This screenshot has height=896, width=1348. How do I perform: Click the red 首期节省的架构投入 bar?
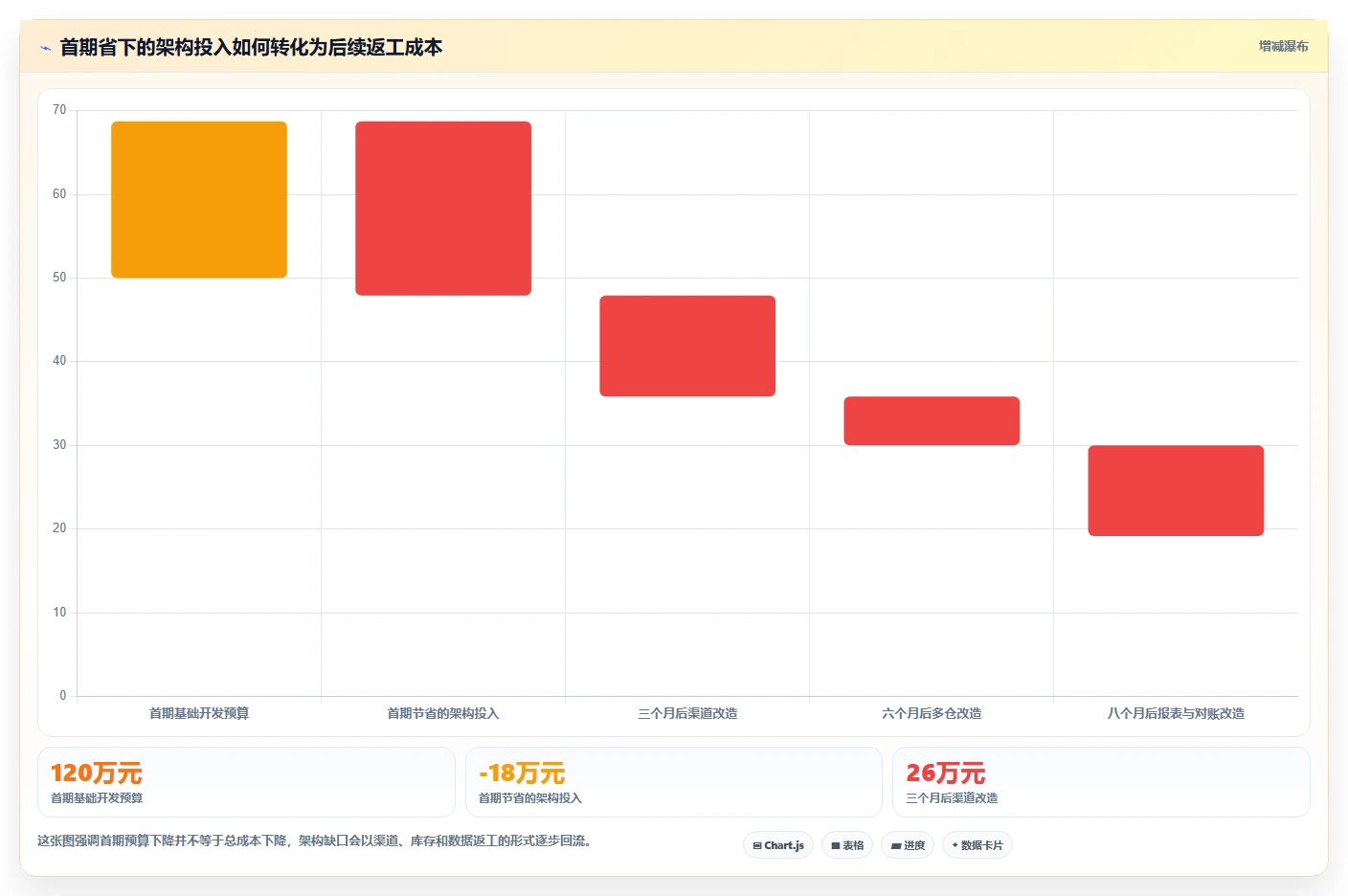443,208
